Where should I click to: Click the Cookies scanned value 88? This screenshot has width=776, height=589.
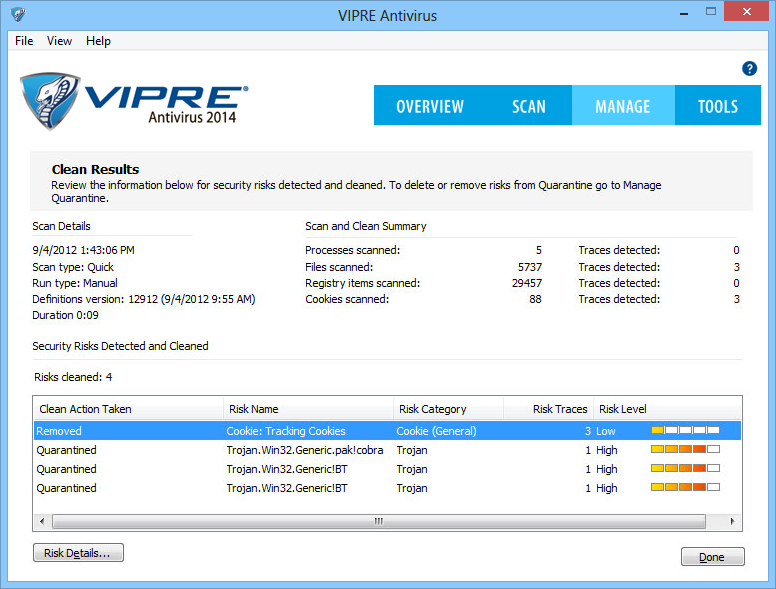click(535, 299)
